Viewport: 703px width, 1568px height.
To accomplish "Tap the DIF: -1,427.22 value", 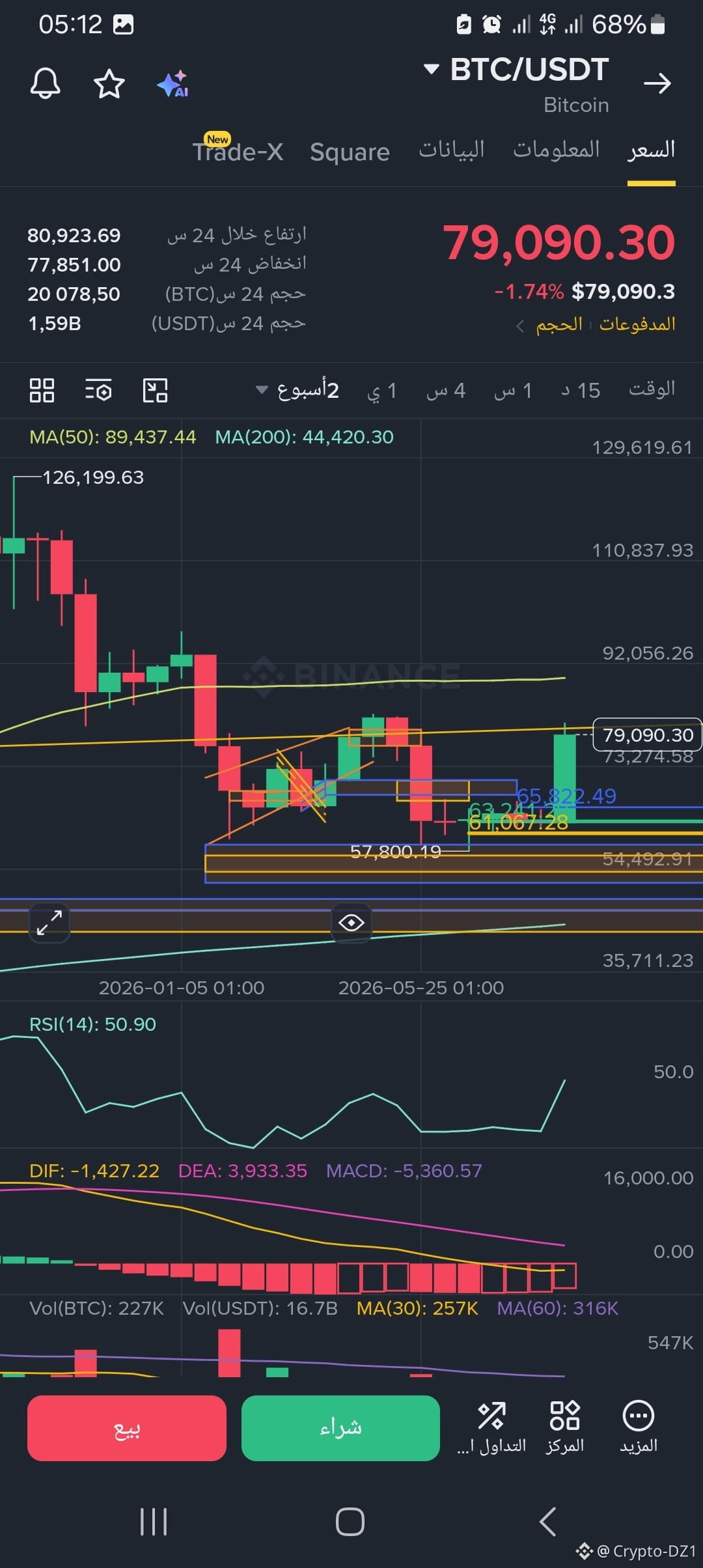I will pos(94,1171).
